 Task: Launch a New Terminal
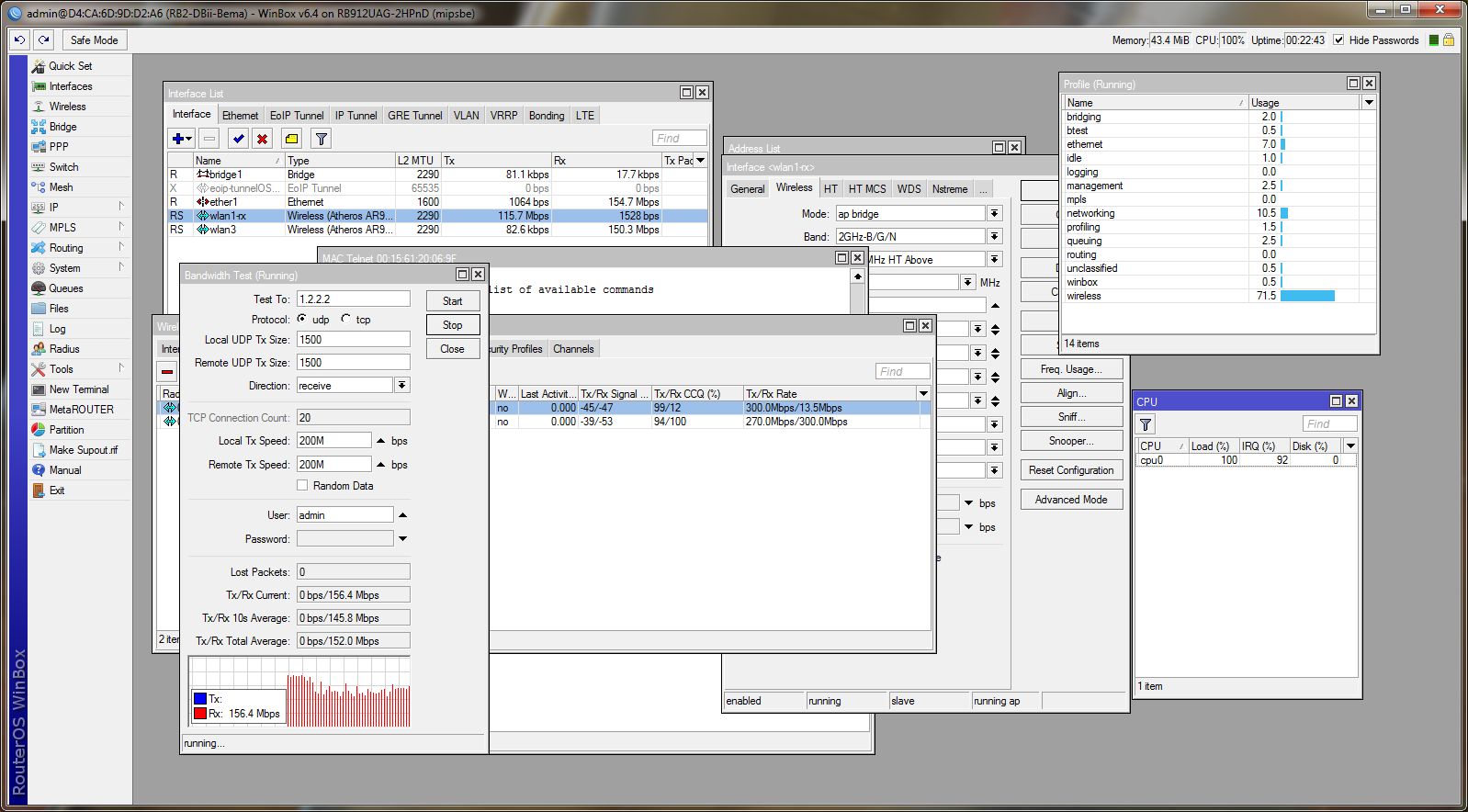78,389
